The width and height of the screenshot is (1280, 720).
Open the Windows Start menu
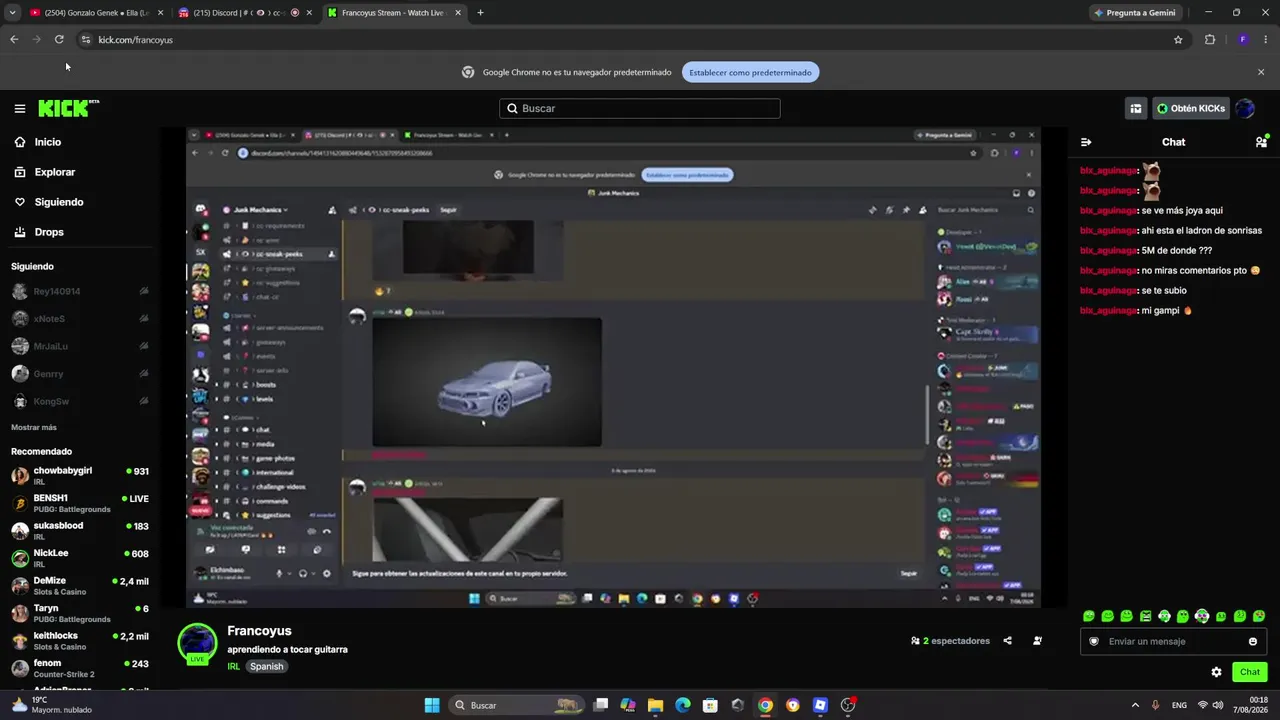pyautogui.click(x=432, y=705)
